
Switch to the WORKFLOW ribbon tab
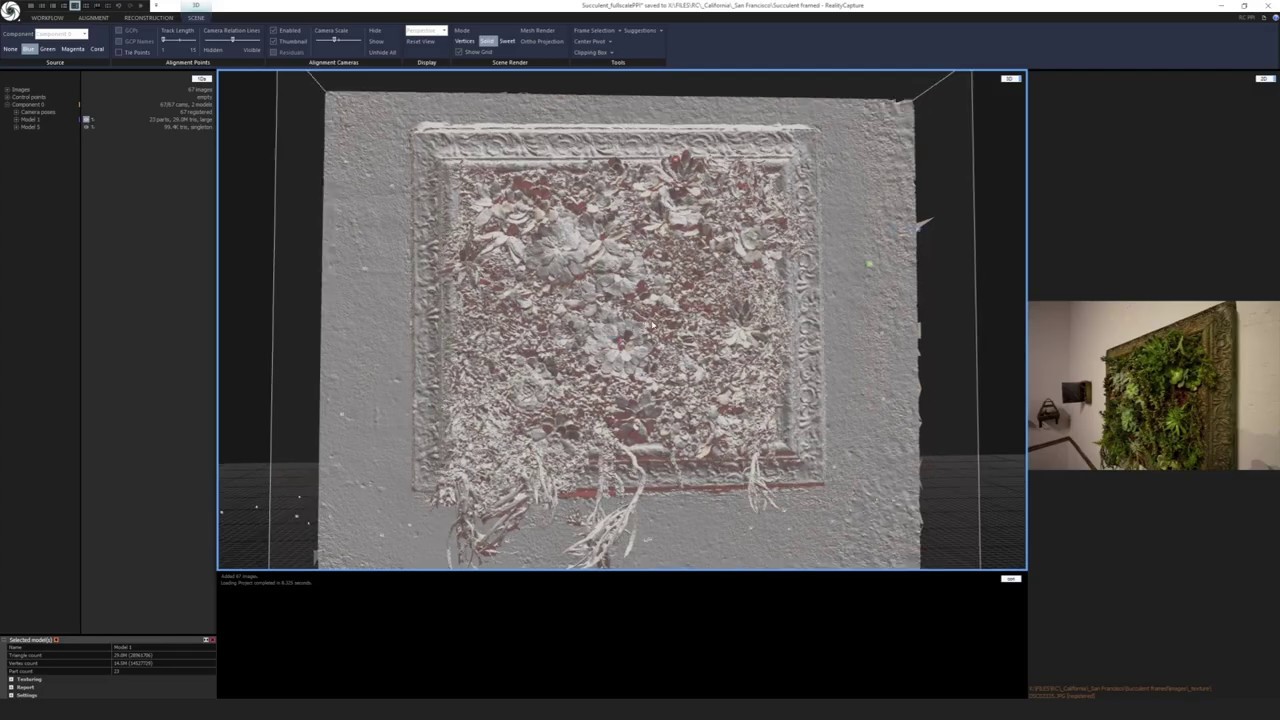(47, 18)
